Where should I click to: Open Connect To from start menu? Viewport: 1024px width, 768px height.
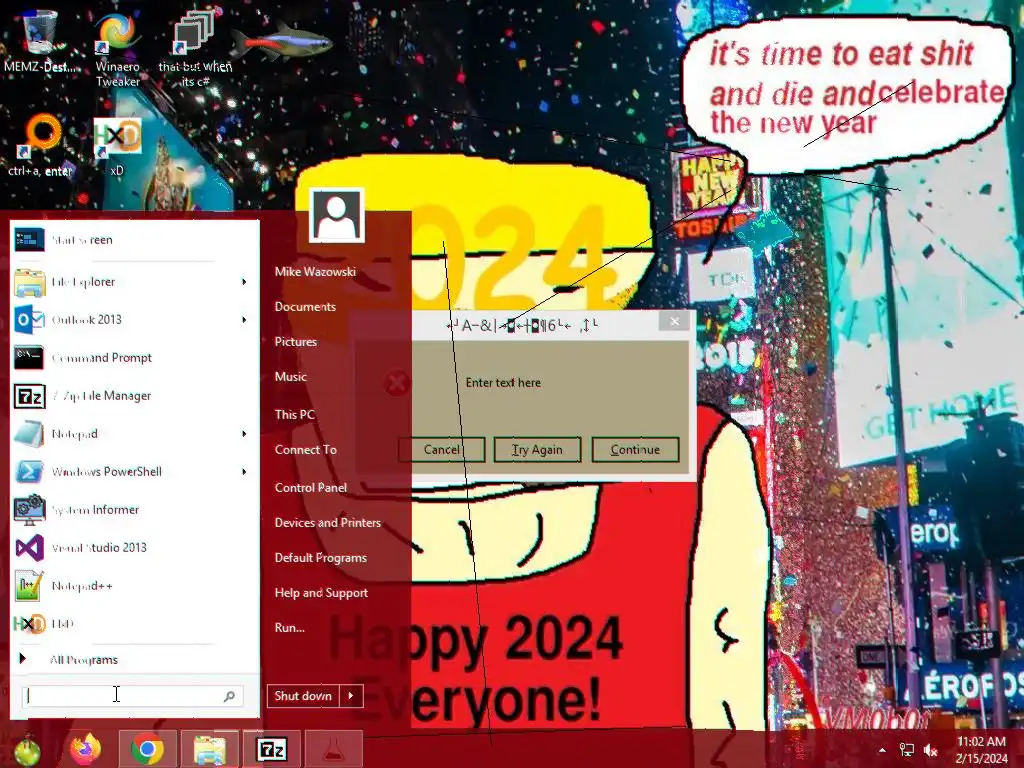(306, 450)
